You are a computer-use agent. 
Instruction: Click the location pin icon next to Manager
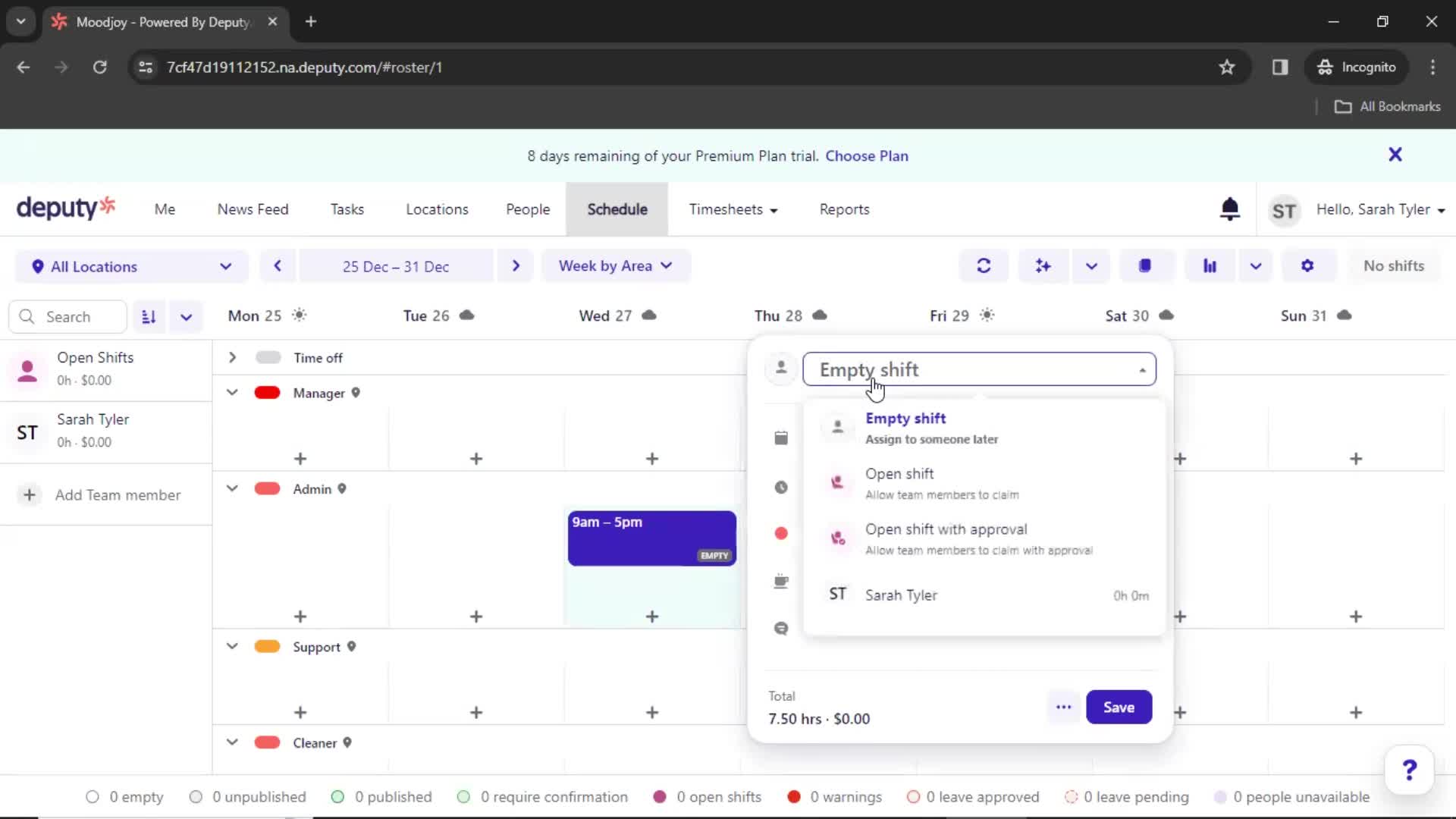tap(357, 393)
